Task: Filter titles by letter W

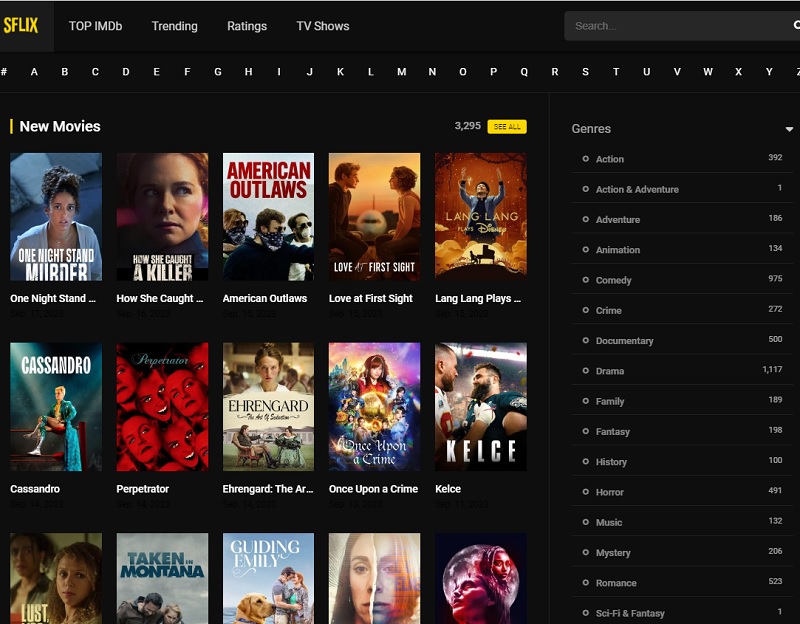Action: [x=708, y=72]
